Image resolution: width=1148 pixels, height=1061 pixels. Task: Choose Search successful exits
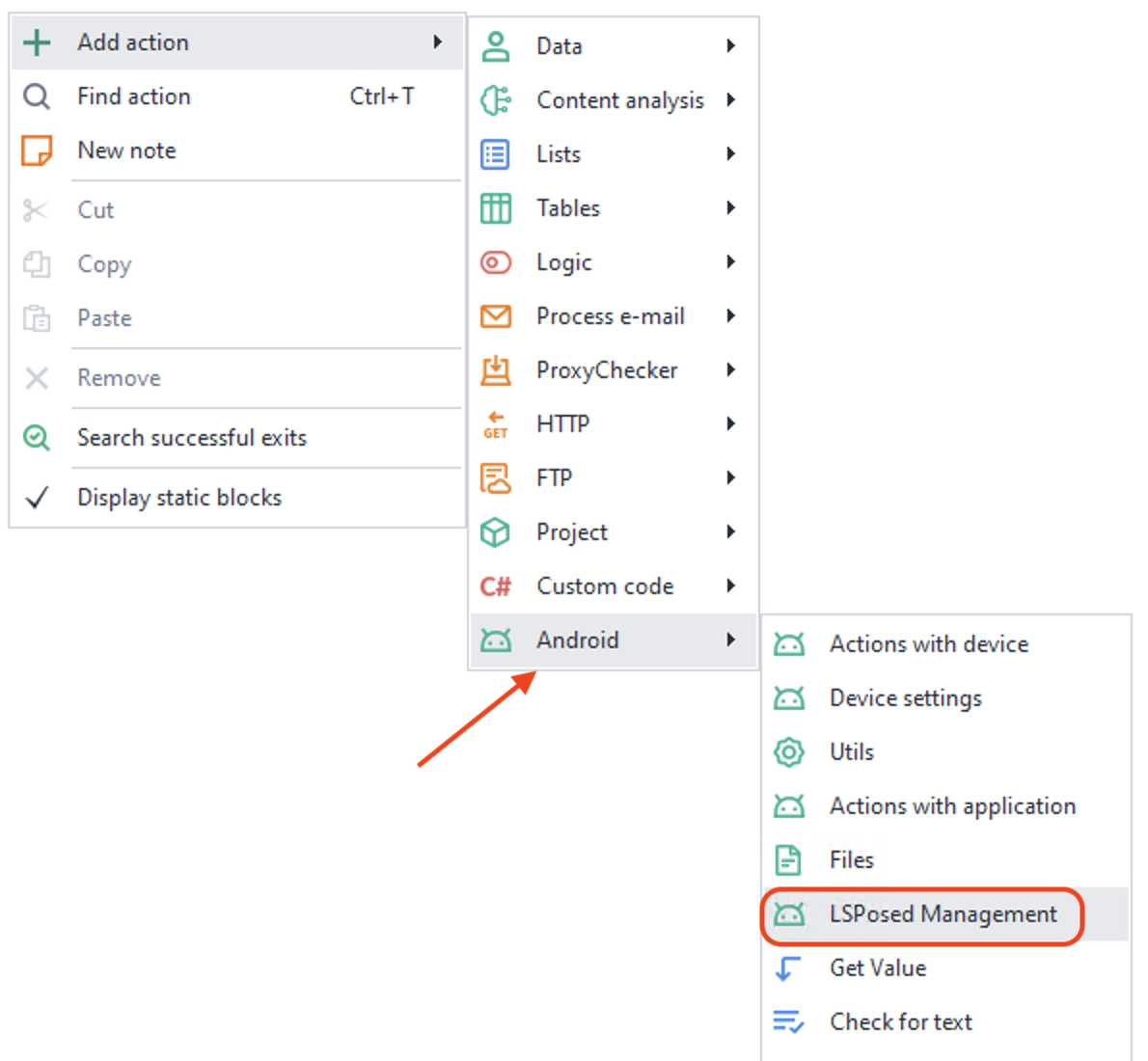coord(192,438)
